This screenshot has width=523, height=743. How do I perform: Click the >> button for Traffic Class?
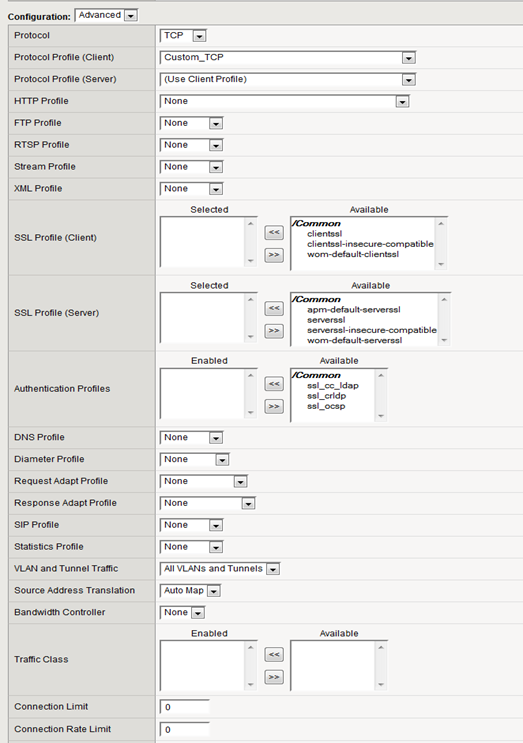tap(274, 677)
